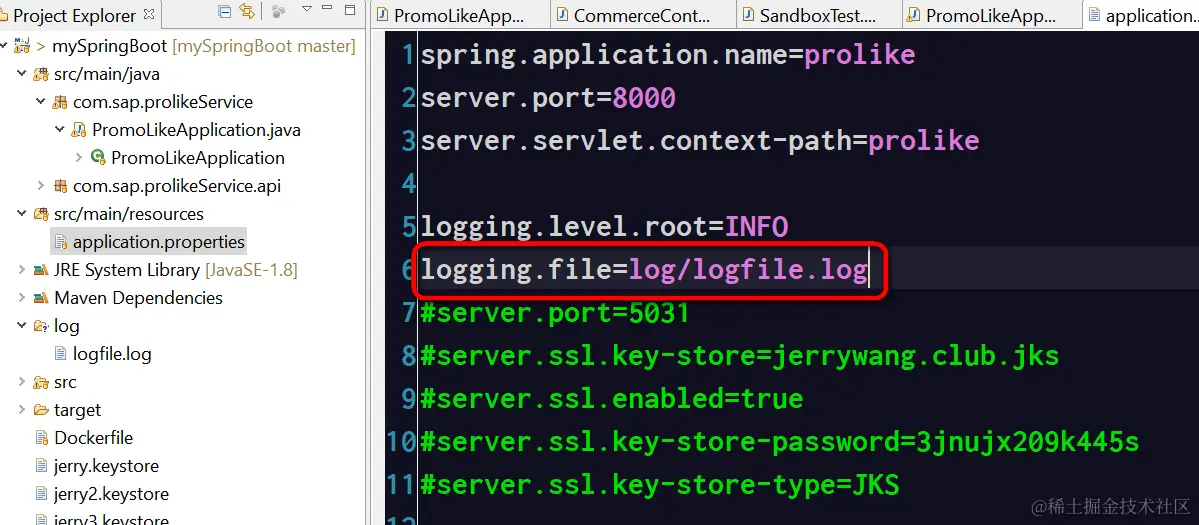Expand the JRE System Library node

[x=21, y=270]
